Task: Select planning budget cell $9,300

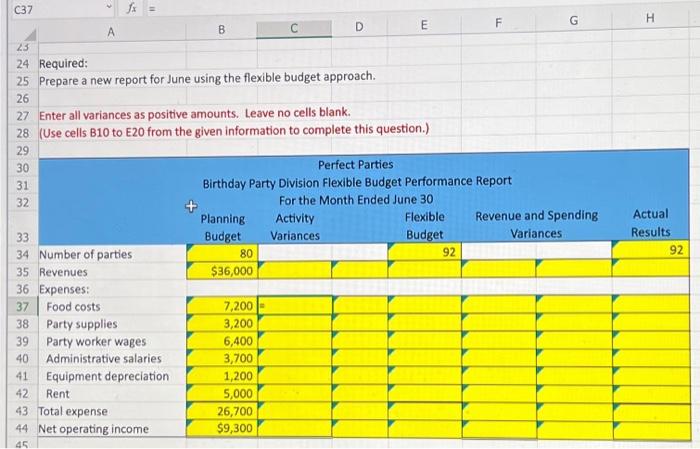Action: (x=222, y=428)
